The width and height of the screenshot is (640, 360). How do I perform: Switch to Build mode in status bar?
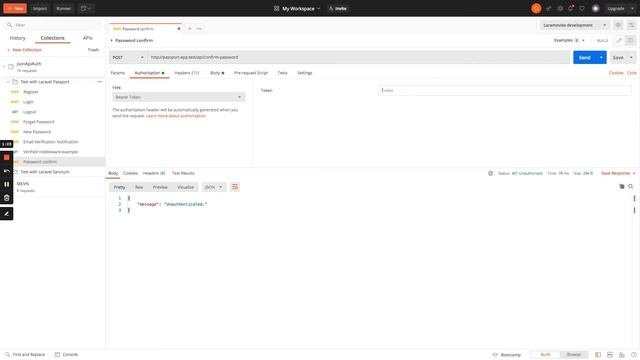(545, 355)
